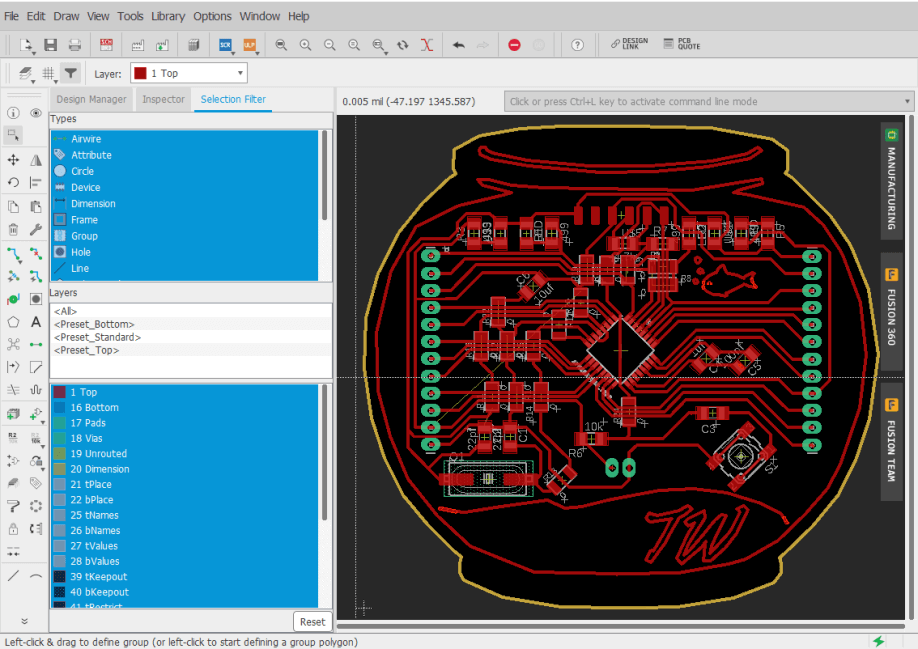Expand the command line history dropdown
Image resolution: width=918 pixels, height=649 pixels.
point(907,101)
